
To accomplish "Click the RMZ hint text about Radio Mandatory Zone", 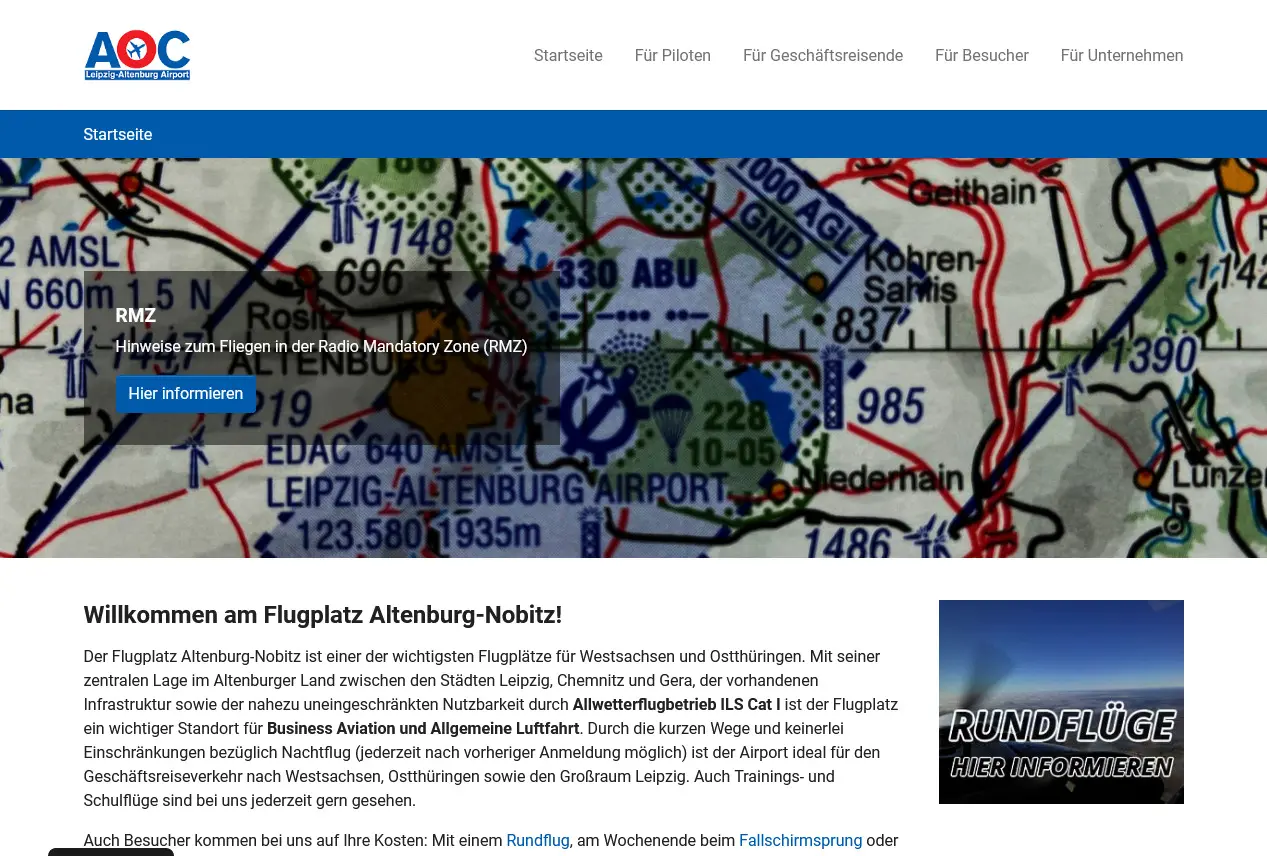I will [321, 347].
